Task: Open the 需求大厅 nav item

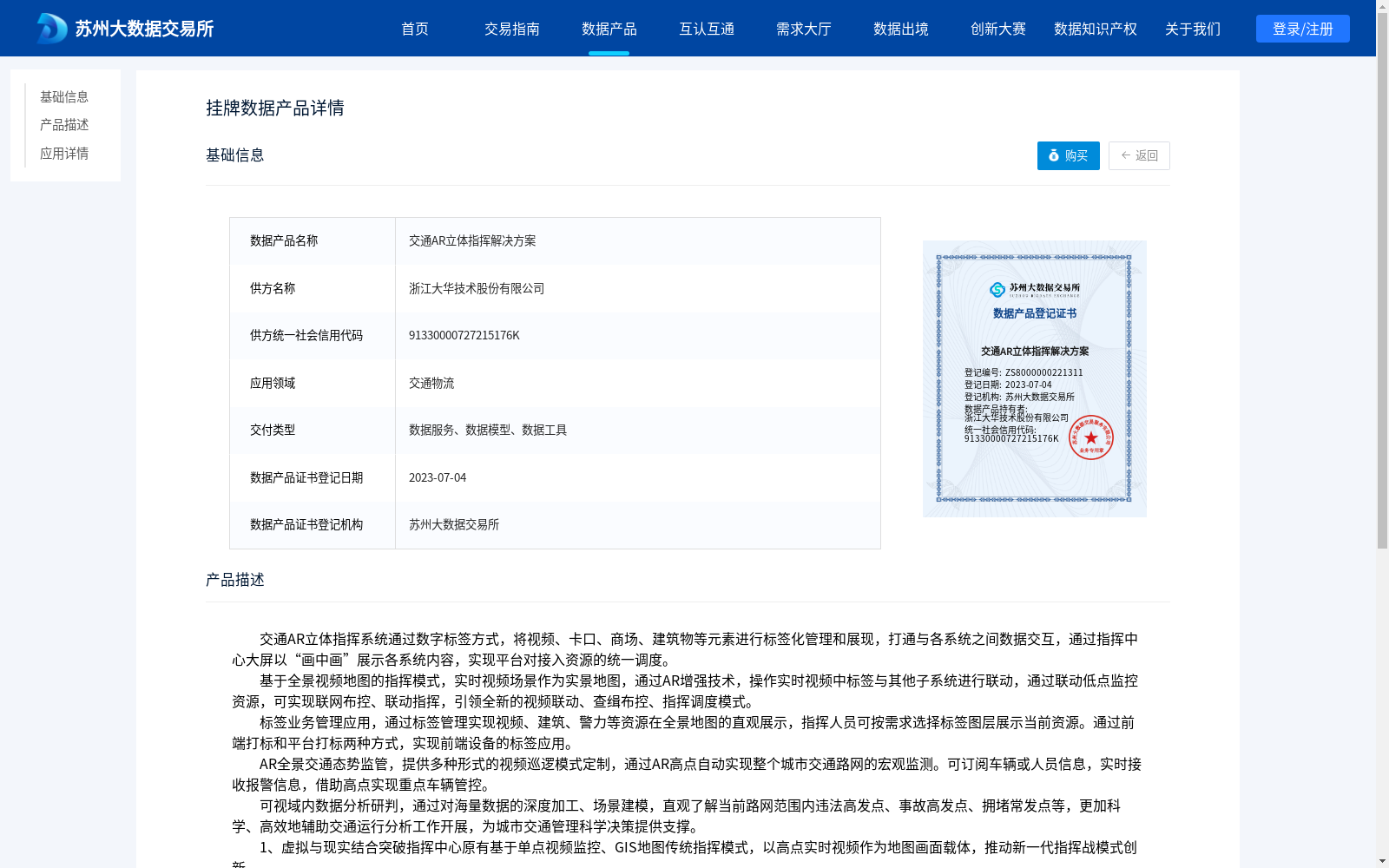Action: point(804,29)
